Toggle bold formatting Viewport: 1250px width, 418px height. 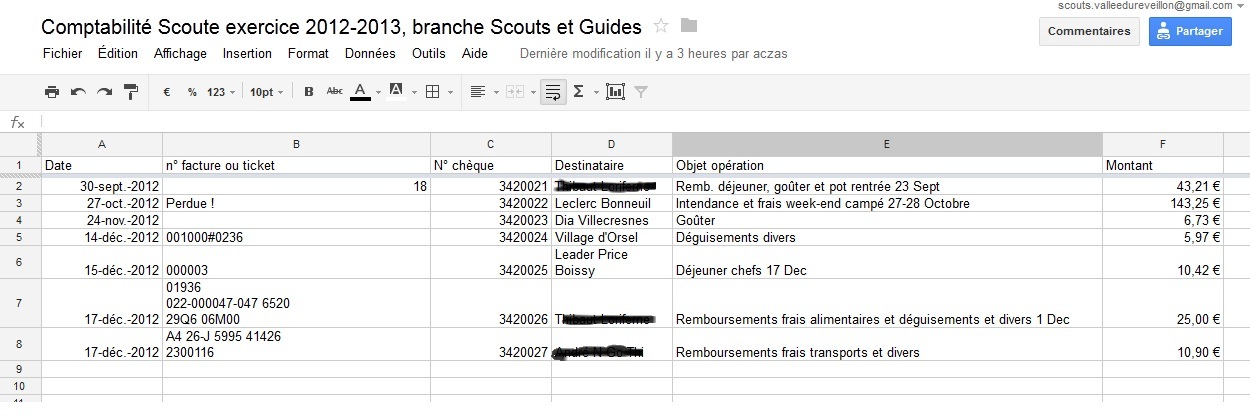pyautogui.click(x=309, y=92)
